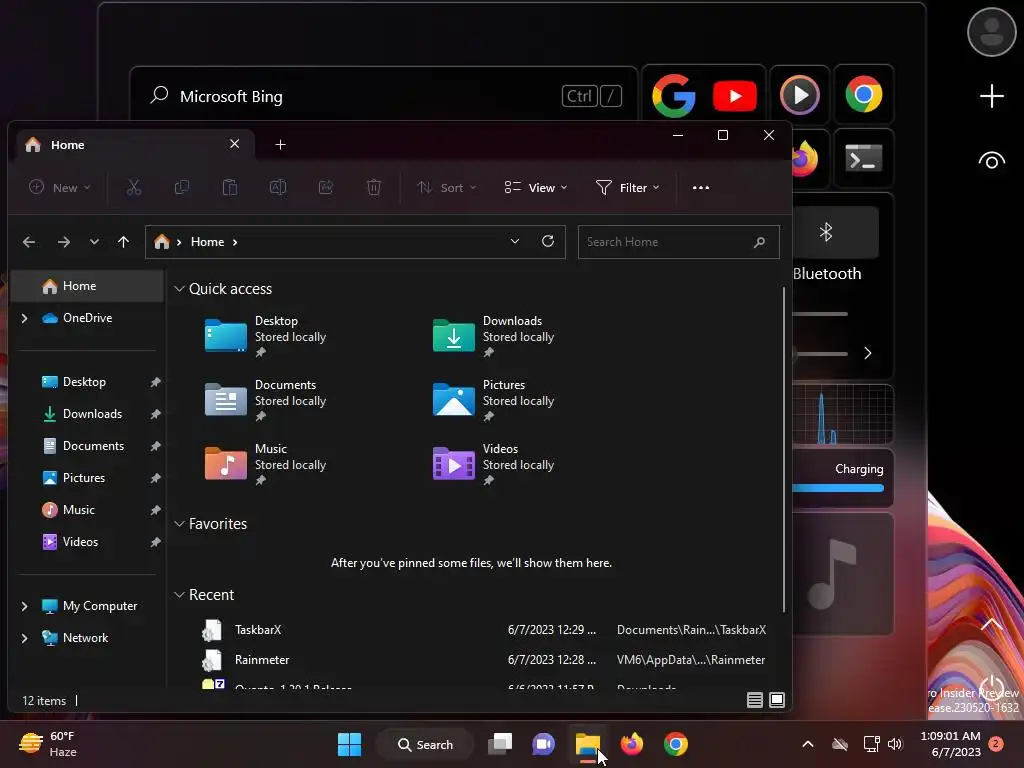Click the Copy icon in File Explorer toolbar
The width and height of the screenshot is (1024, 768).
[182, 187]
